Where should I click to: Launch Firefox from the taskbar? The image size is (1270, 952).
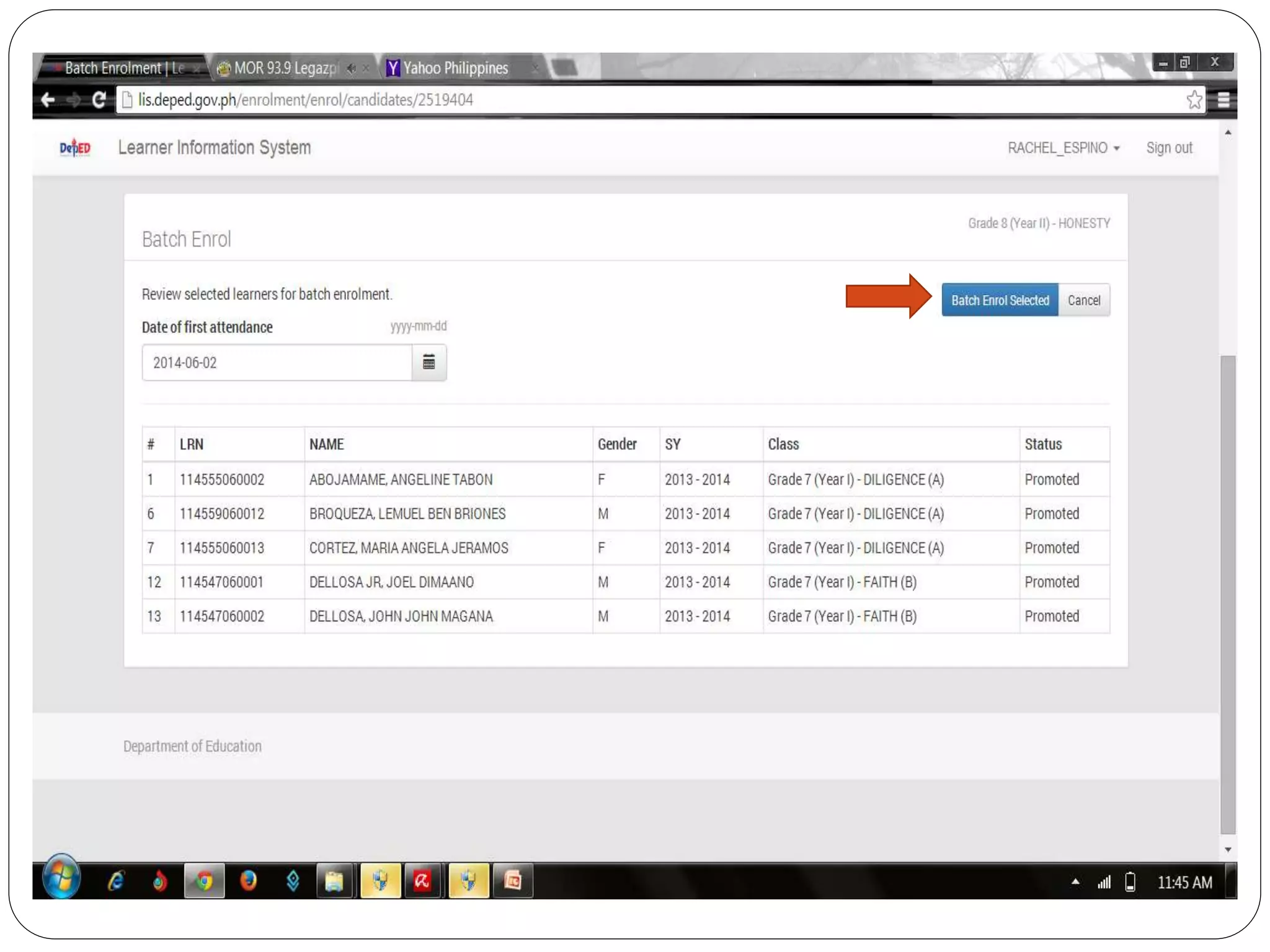pos(248,881)
